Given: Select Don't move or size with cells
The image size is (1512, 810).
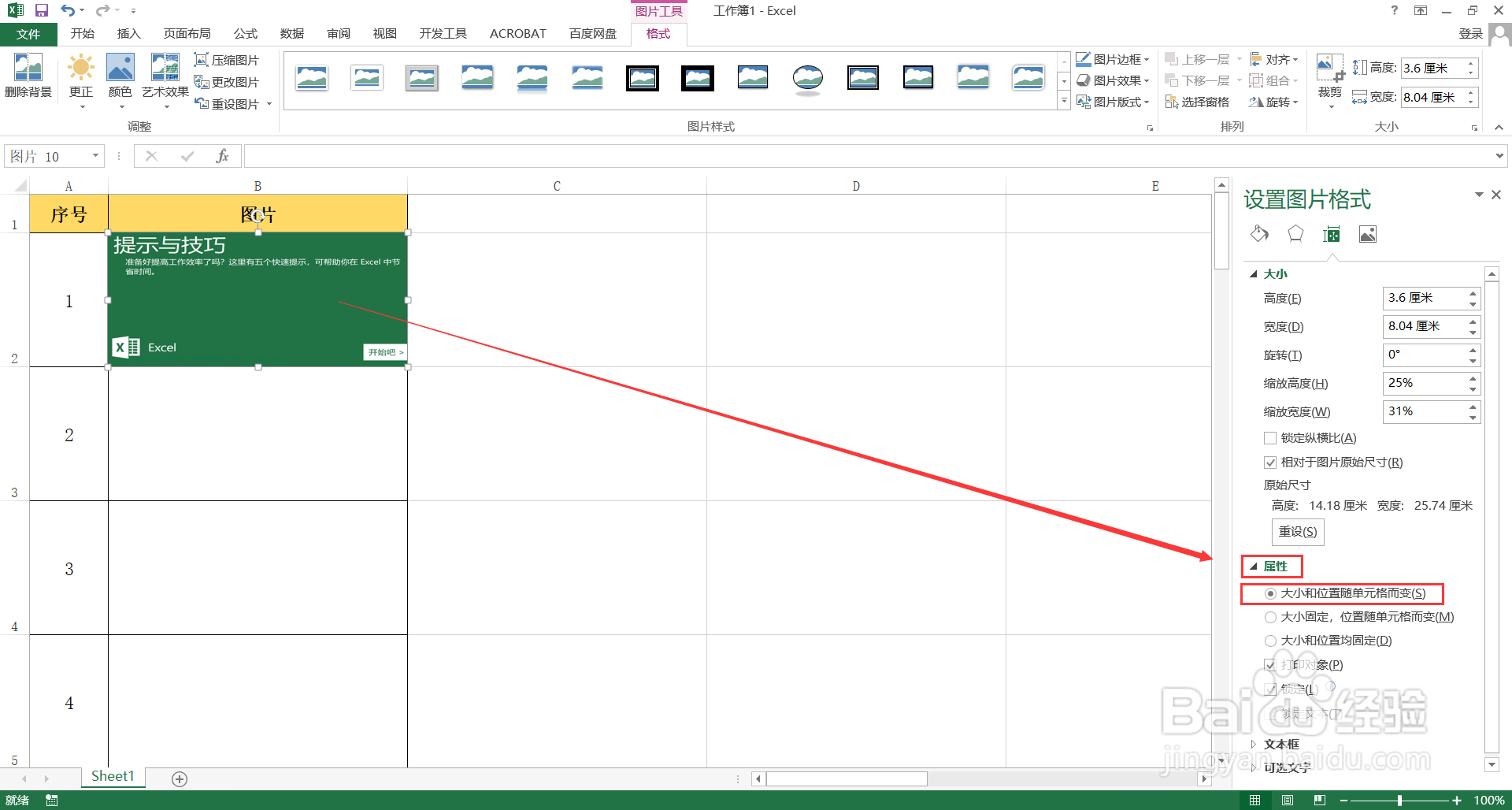Looking at the screenshot, I should [1270, 641].
